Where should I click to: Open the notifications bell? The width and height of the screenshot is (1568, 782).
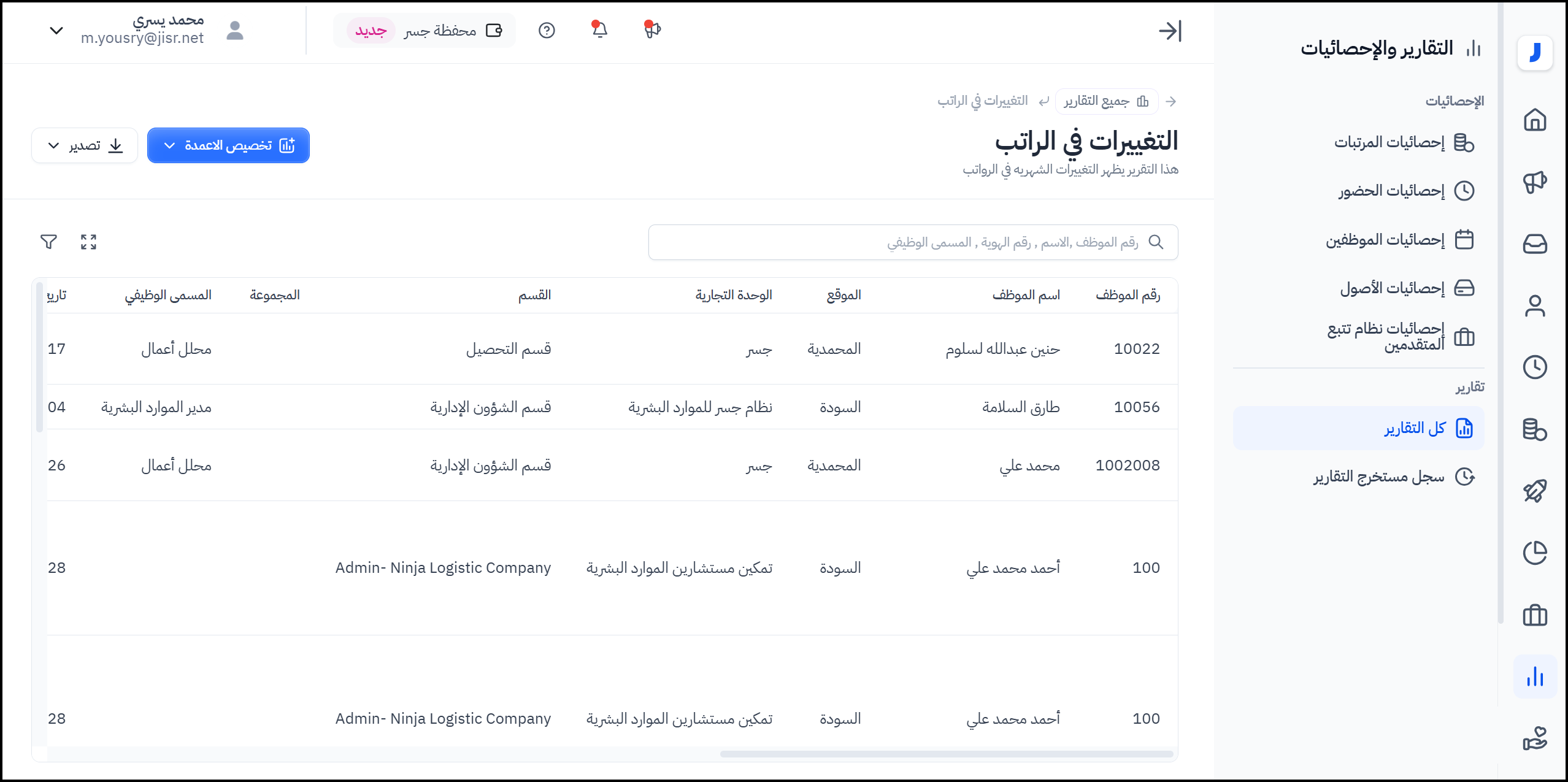[599, 29]
